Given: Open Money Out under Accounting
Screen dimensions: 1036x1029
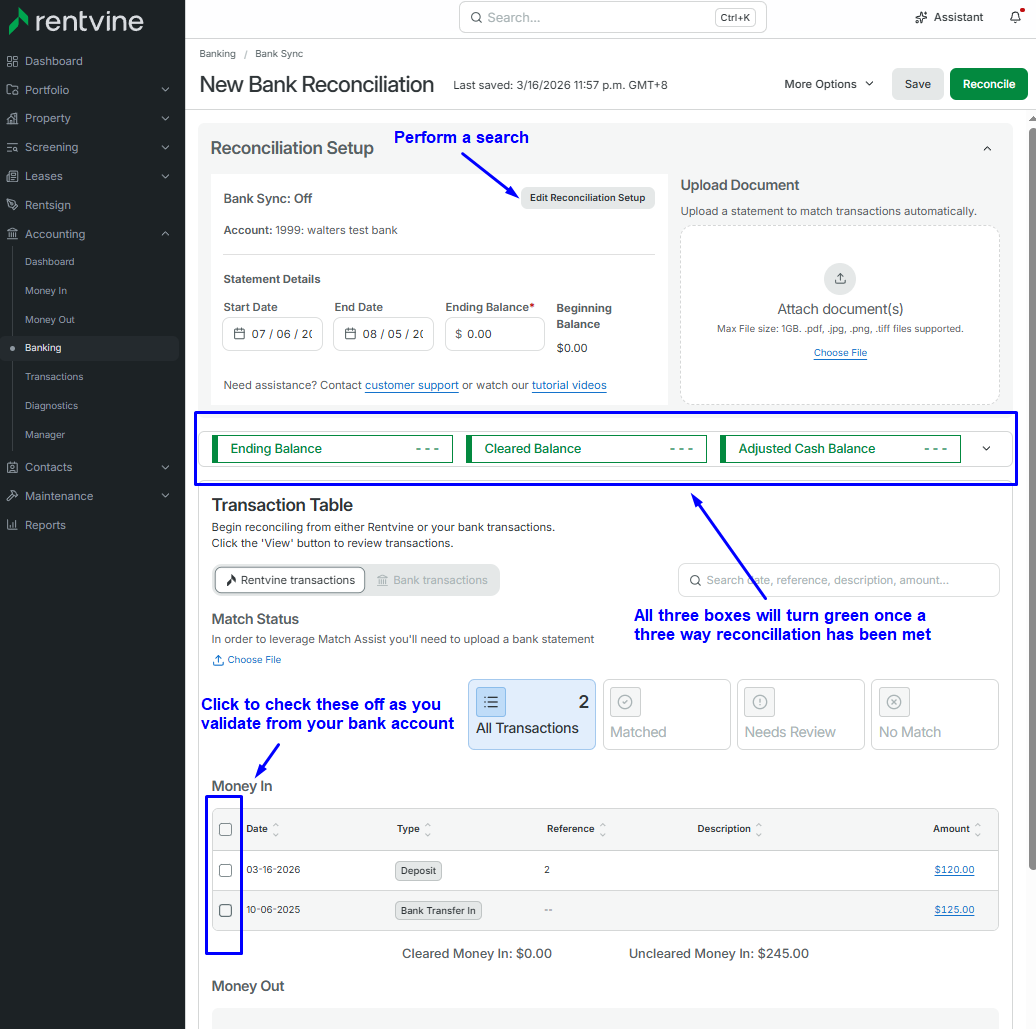Looking at the screenshot, I should point(50,320).
